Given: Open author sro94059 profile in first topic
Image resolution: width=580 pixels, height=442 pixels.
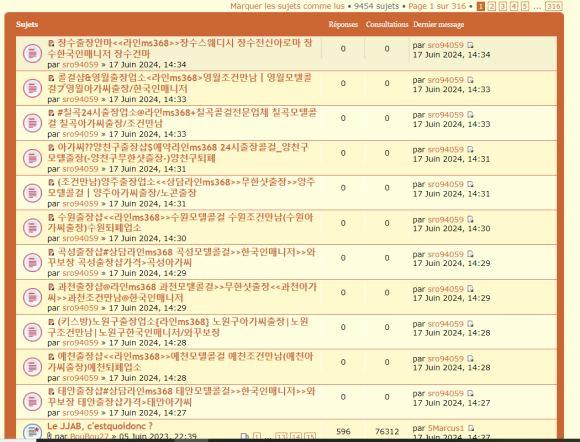Looking at the screenshot, I should point(80,65).
